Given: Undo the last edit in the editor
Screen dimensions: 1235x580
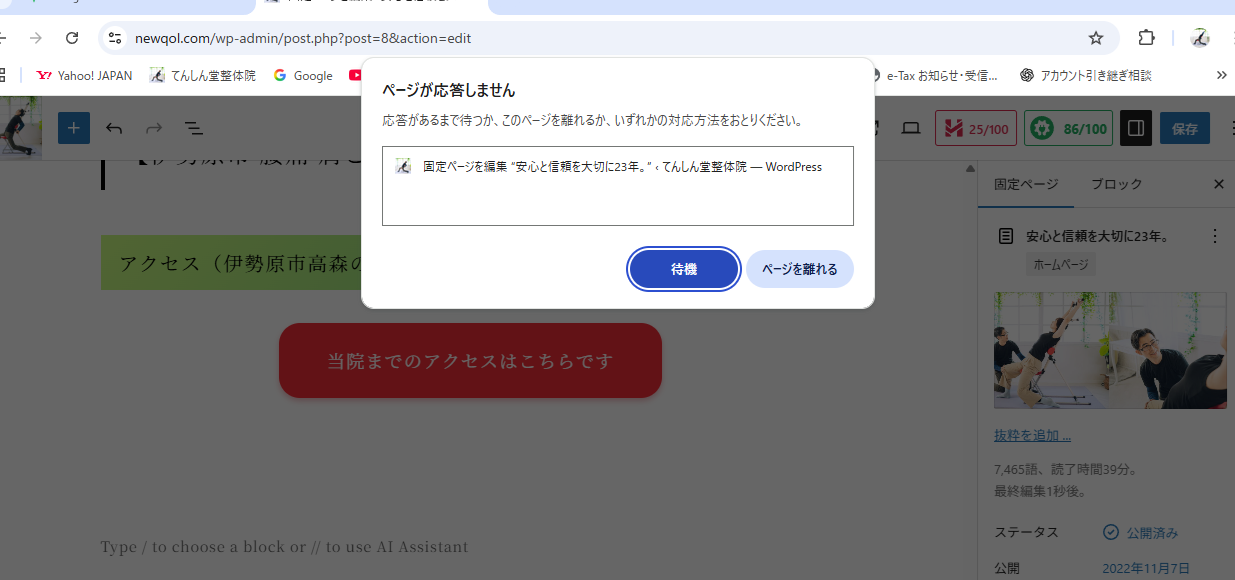Looking at the screenshot, I should [x=114, y=129].
